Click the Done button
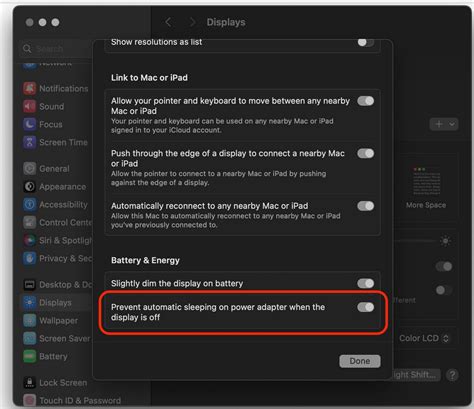The image size is (474, 409). click(x=360, y=361)
